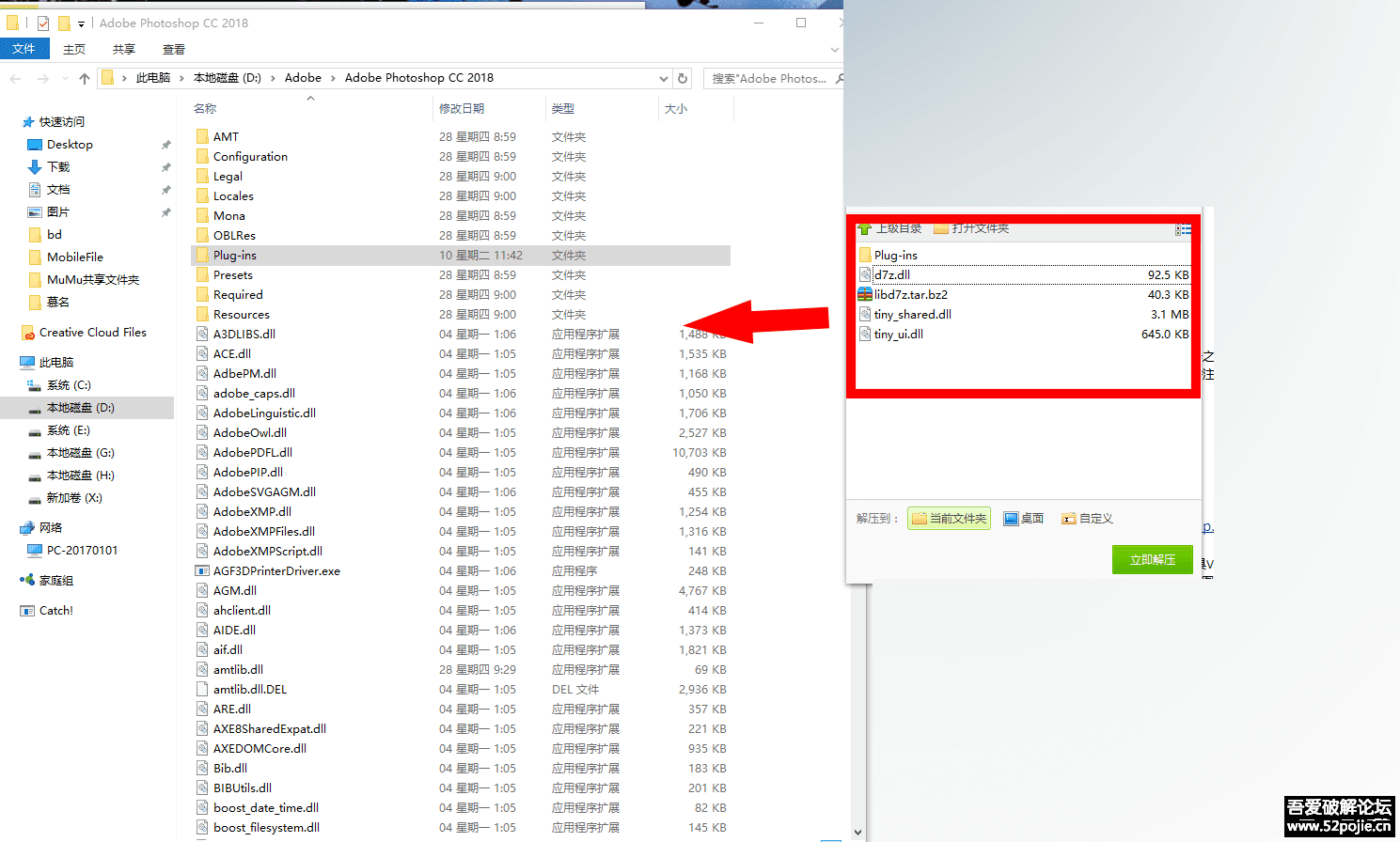Select 下载 in quick access

(x=58, y=167)
